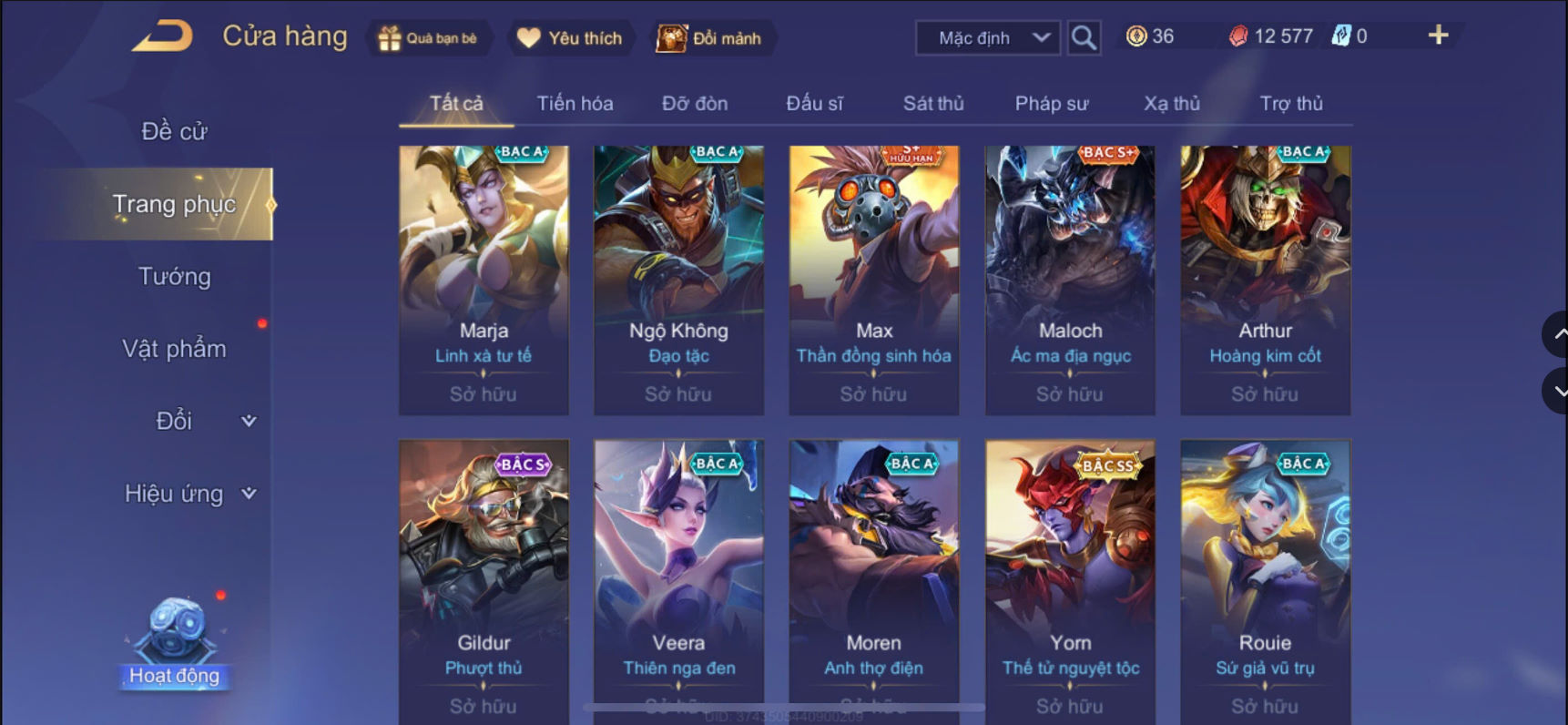
Task: Open the Vật phẩm section
Action: 174,349
